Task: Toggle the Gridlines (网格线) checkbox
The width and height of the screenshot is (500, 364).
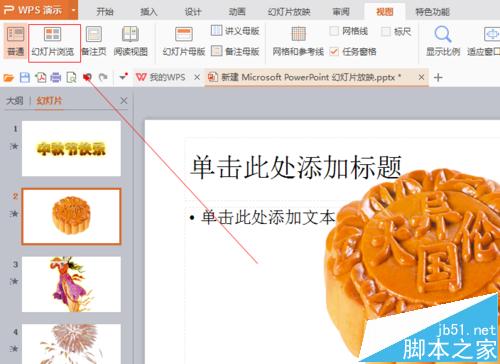Action: pyautogui.click(x=334, y=31)
